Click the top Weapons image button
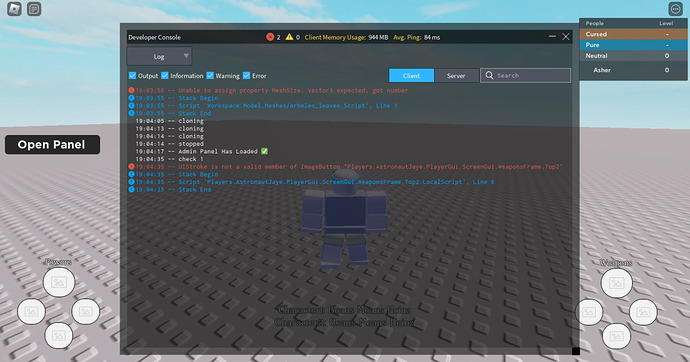The height and width of the screenshot is (362, 690). point(616,283)
